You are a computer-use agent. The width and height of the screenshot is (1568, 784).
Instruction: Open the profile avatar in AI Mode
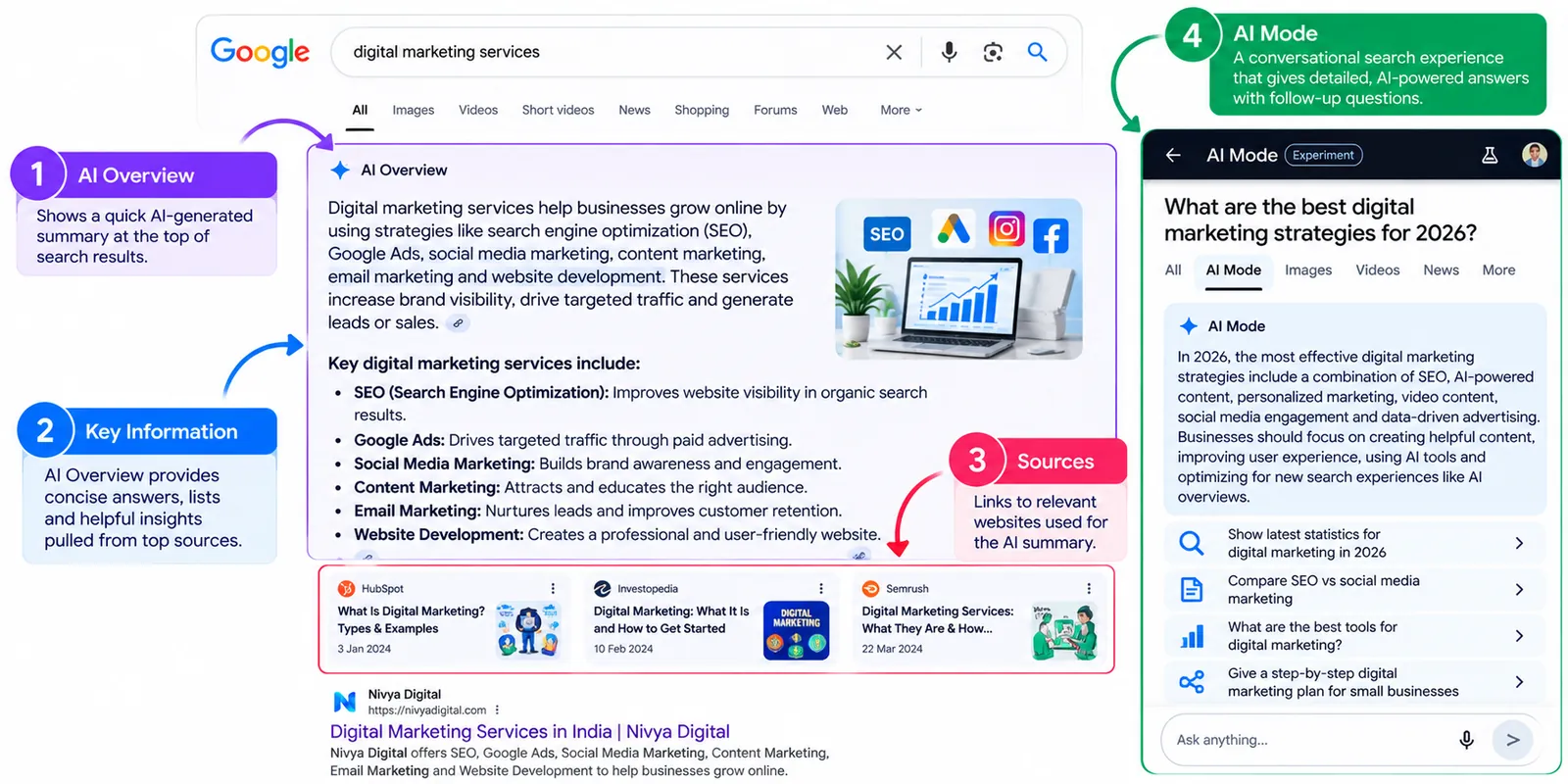1534,154
